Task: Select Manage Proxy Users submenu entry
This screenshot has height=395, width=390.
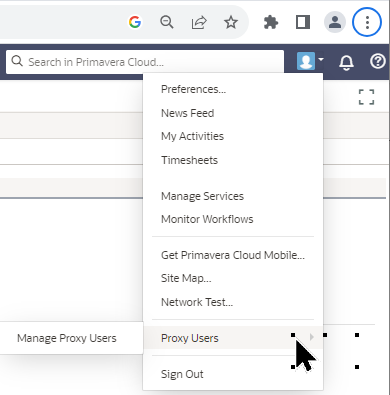Action: click(67, 338)
